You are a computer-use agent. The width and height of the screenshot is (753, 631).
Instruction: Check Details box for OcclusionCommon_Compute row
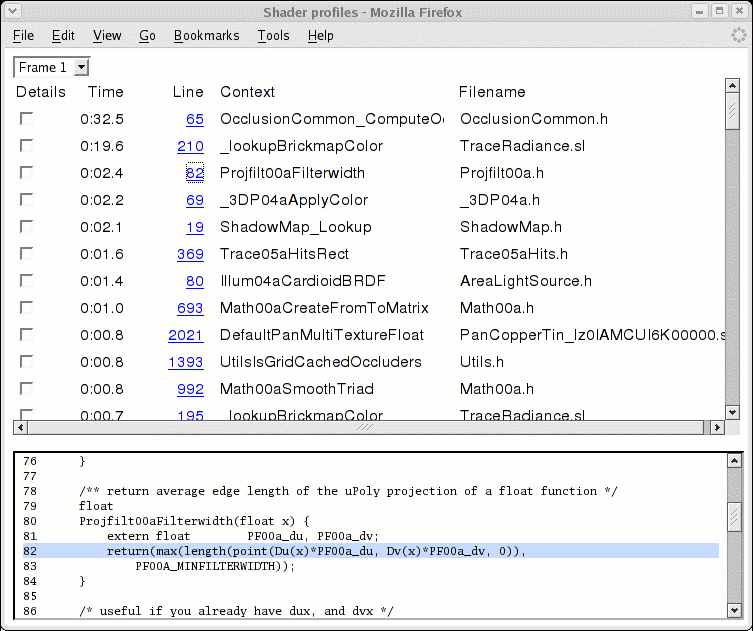pos(26,119)
